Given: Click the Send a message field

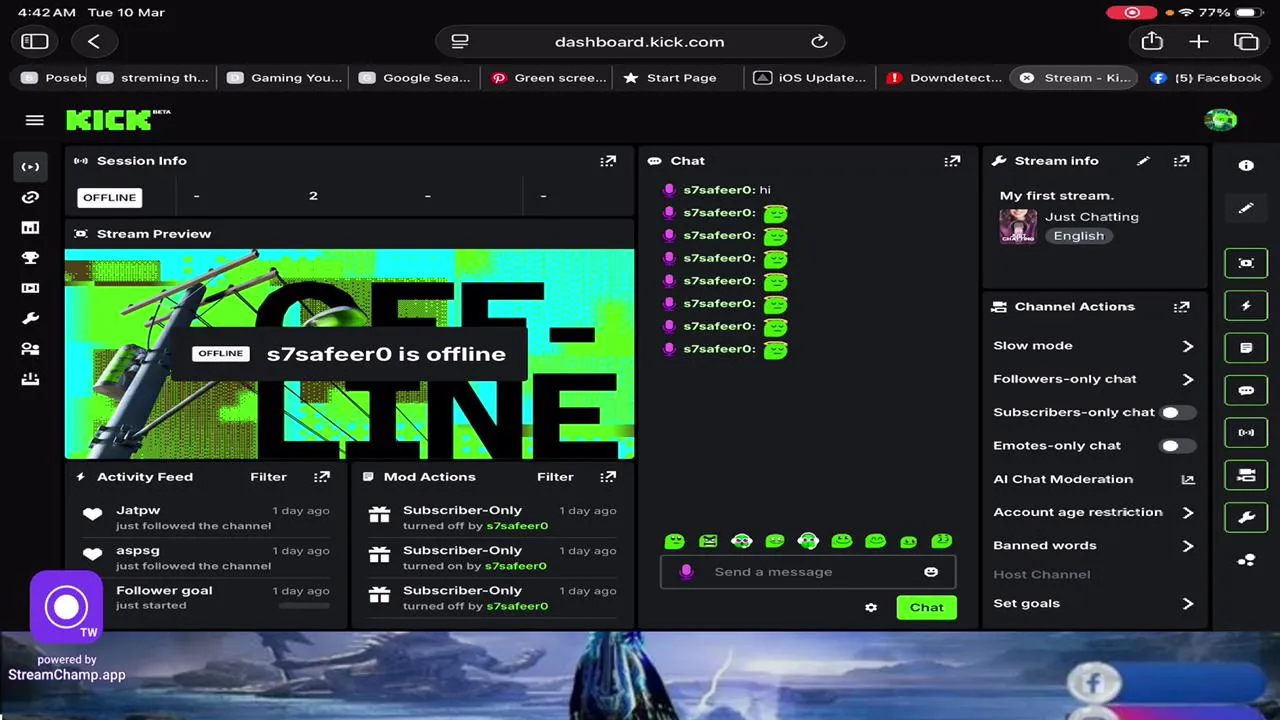Looking at the screenshot, I should click(x=808, y=572).
